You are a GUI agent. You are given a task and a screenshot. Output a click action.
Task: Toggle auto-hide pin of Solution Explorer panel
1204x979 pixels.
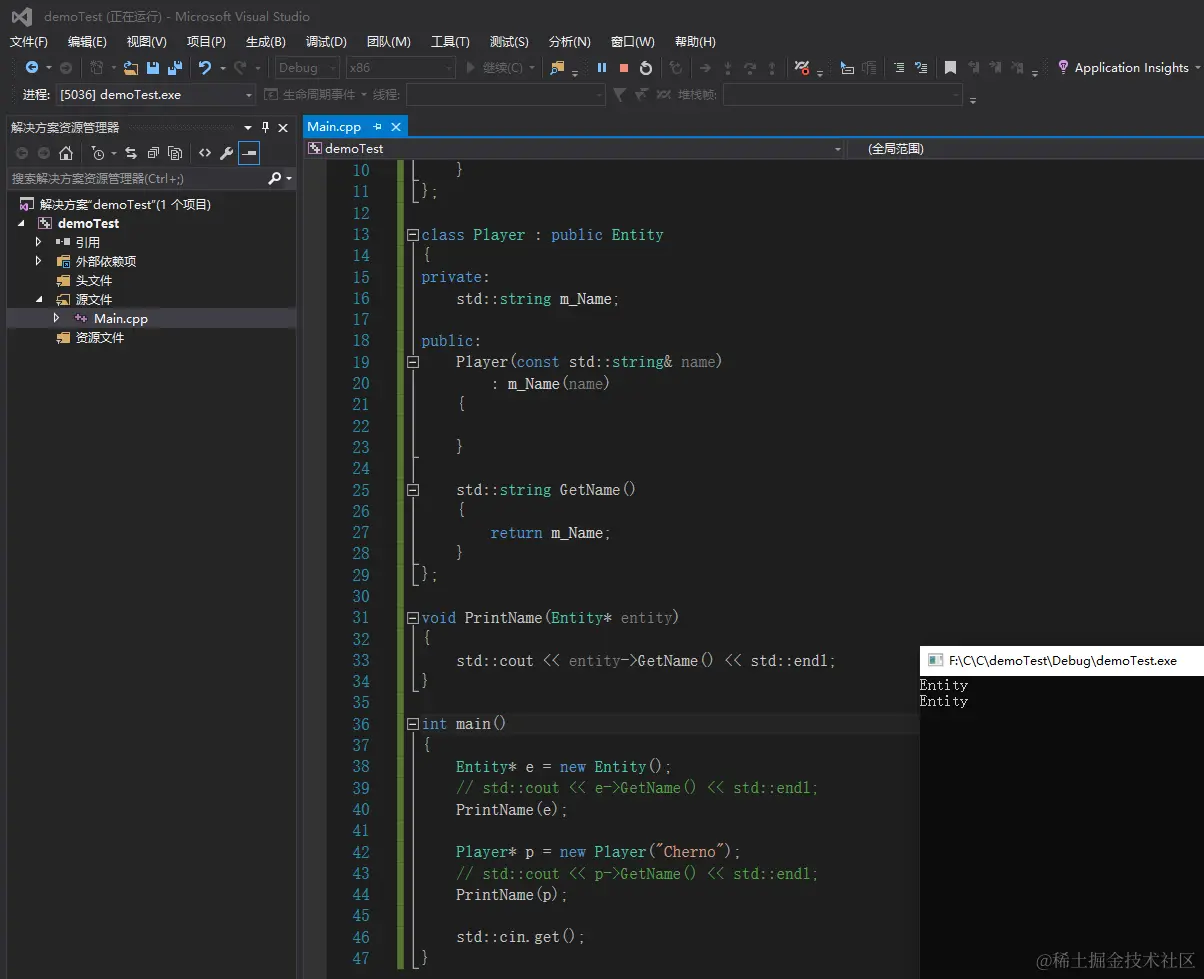[266, 127]
